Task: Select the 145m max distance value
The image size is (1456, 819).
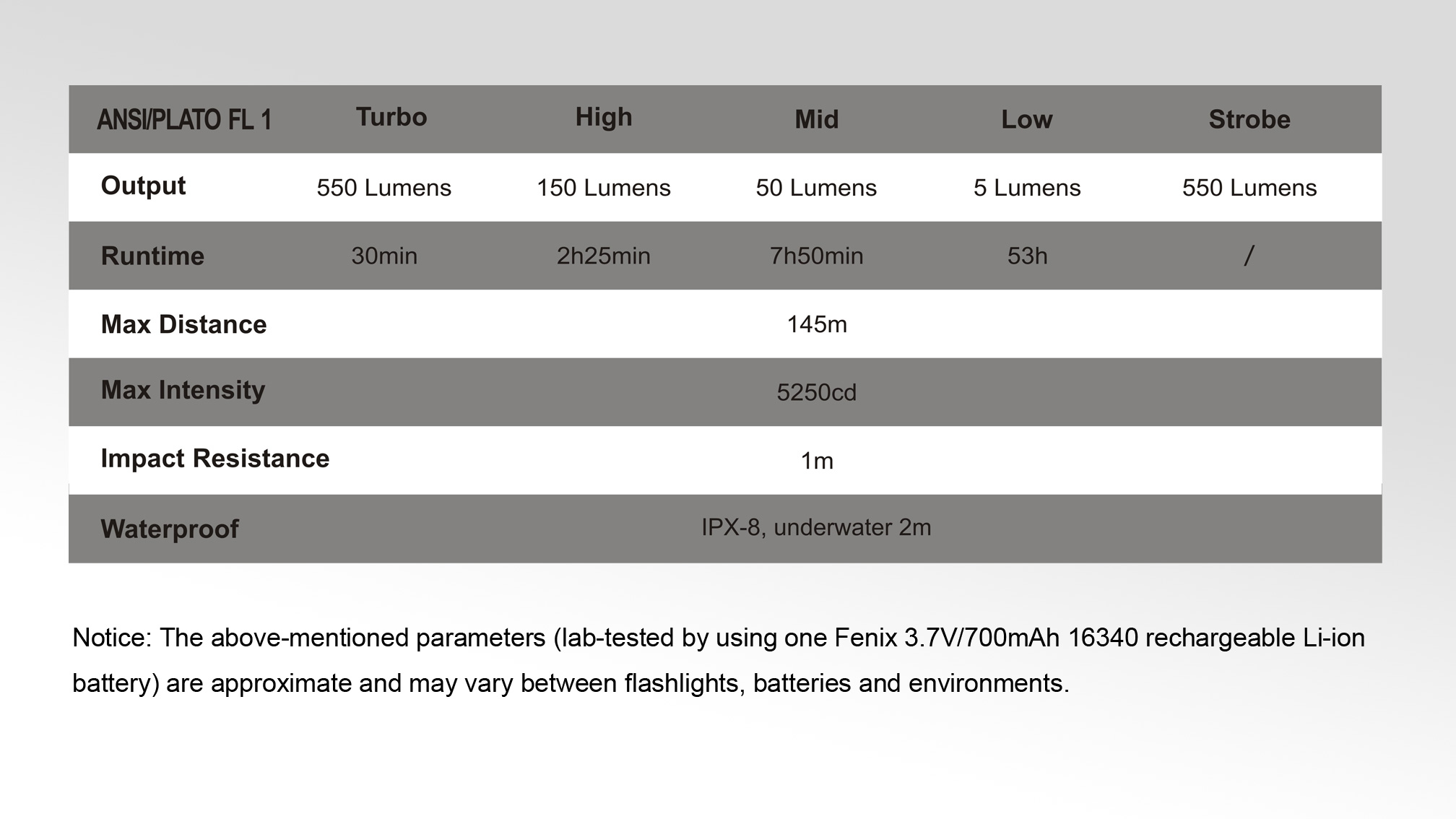Action: pos(817,324)
